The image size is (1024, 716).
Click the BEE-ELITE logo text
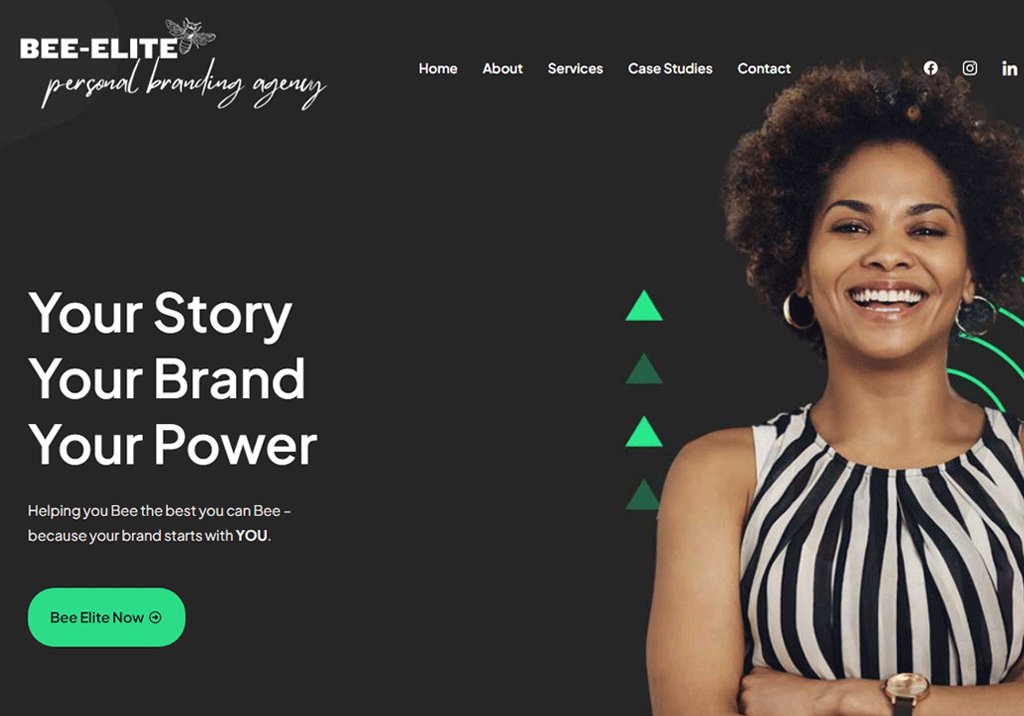99,48
